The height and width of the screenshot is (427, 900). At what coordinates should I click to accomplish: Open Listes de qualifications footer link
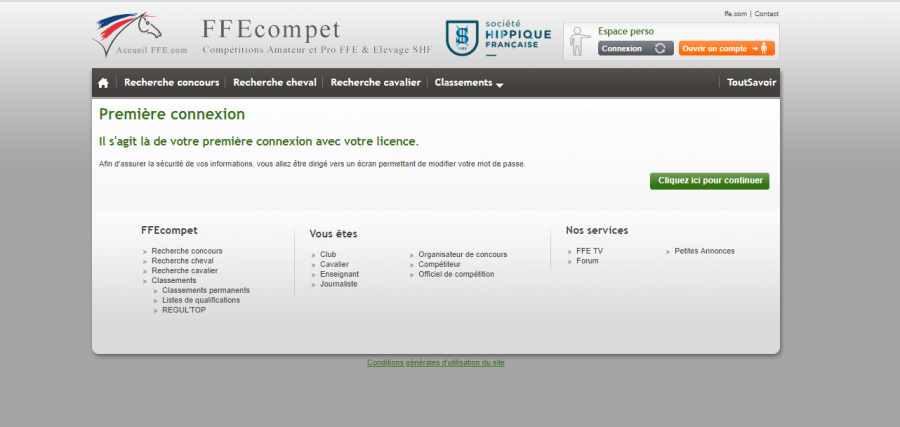pos(201,300)
